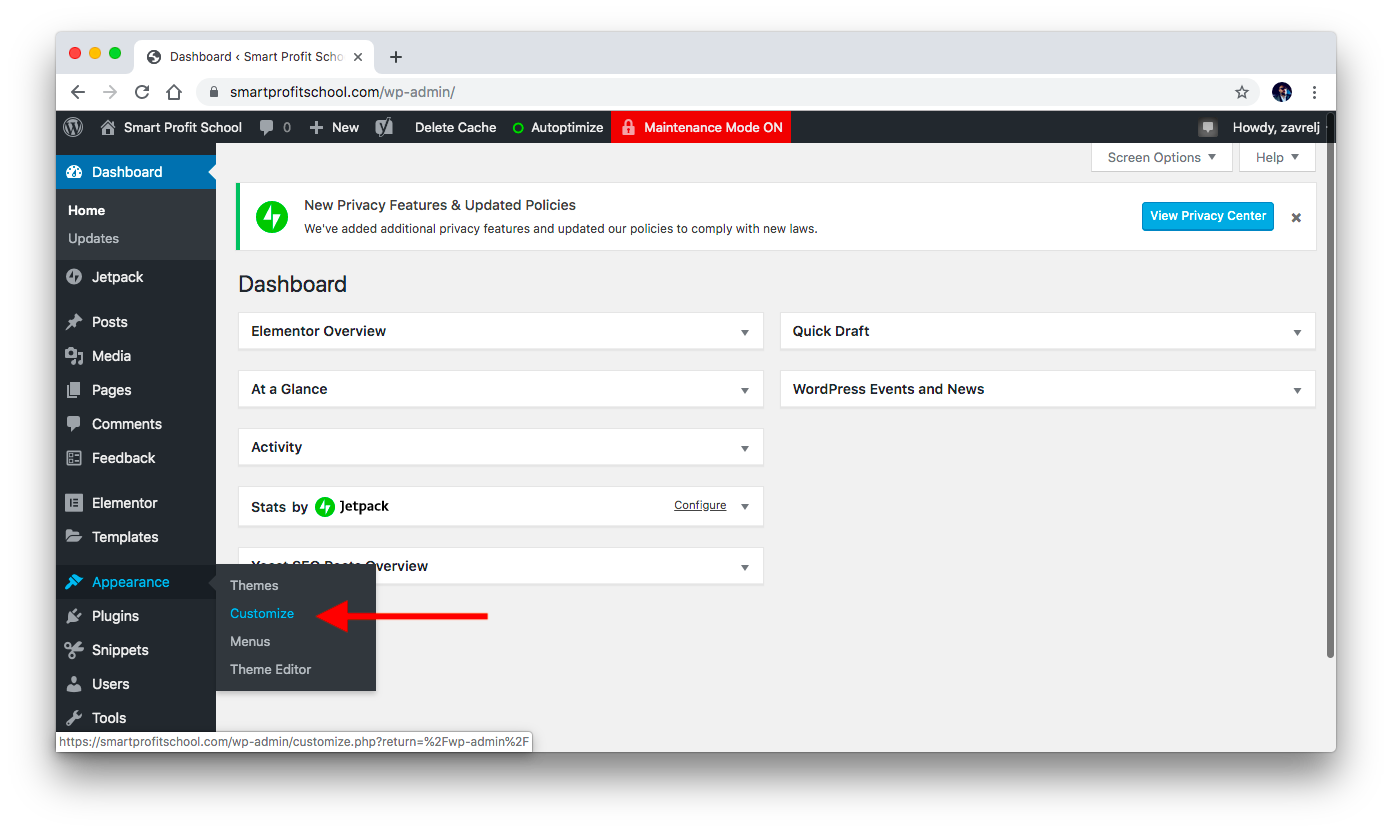Click the Jetpack icon in sidebar
Screen dimensions: 1392x832
pos(74,277)
